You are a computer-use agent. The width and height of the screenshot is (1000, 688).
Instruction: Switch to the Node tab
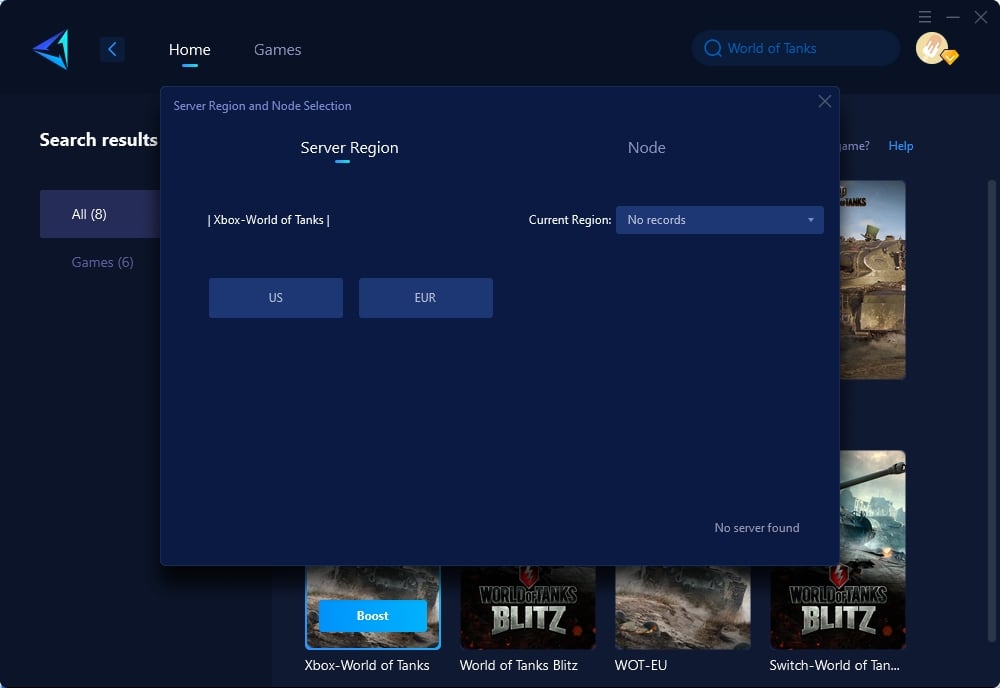(647, 147)
